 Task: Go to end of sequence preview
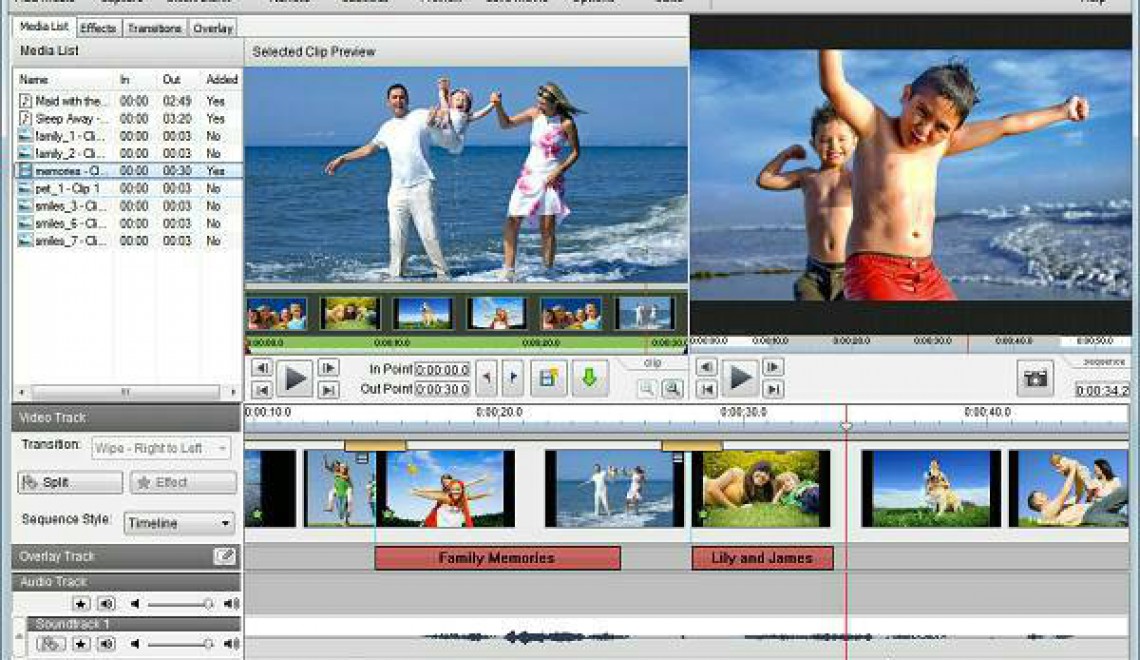[x=773, y=390]
